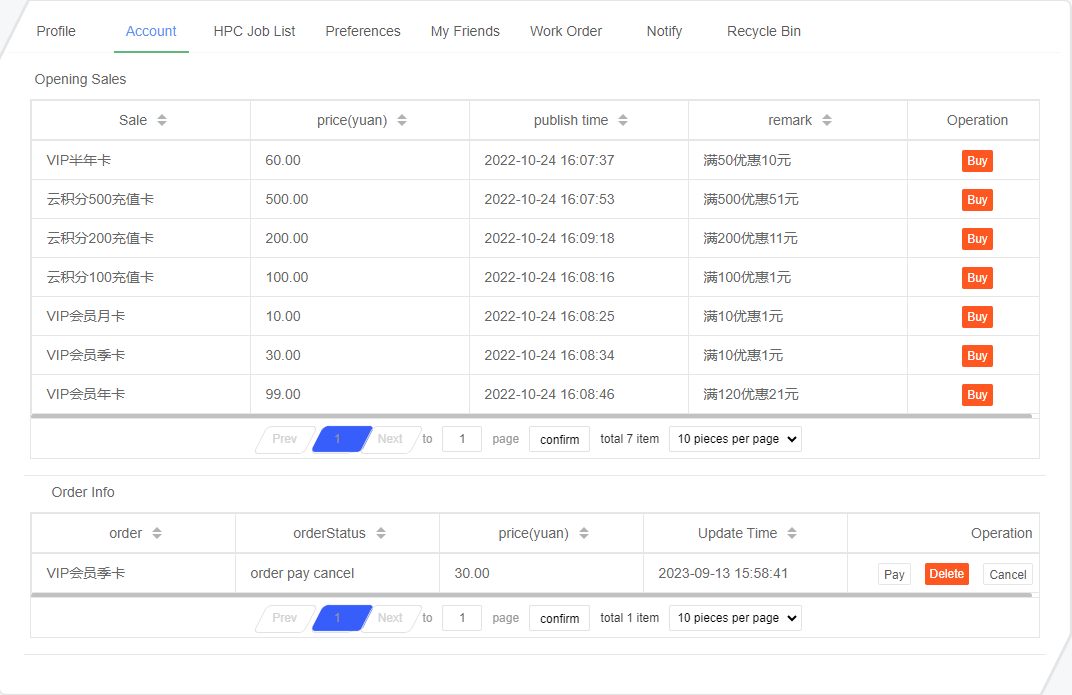Viewport: 1072px width, 695px height.
Task: Buy the 云积分200充值卡 item
Action: tap(977, 239)
